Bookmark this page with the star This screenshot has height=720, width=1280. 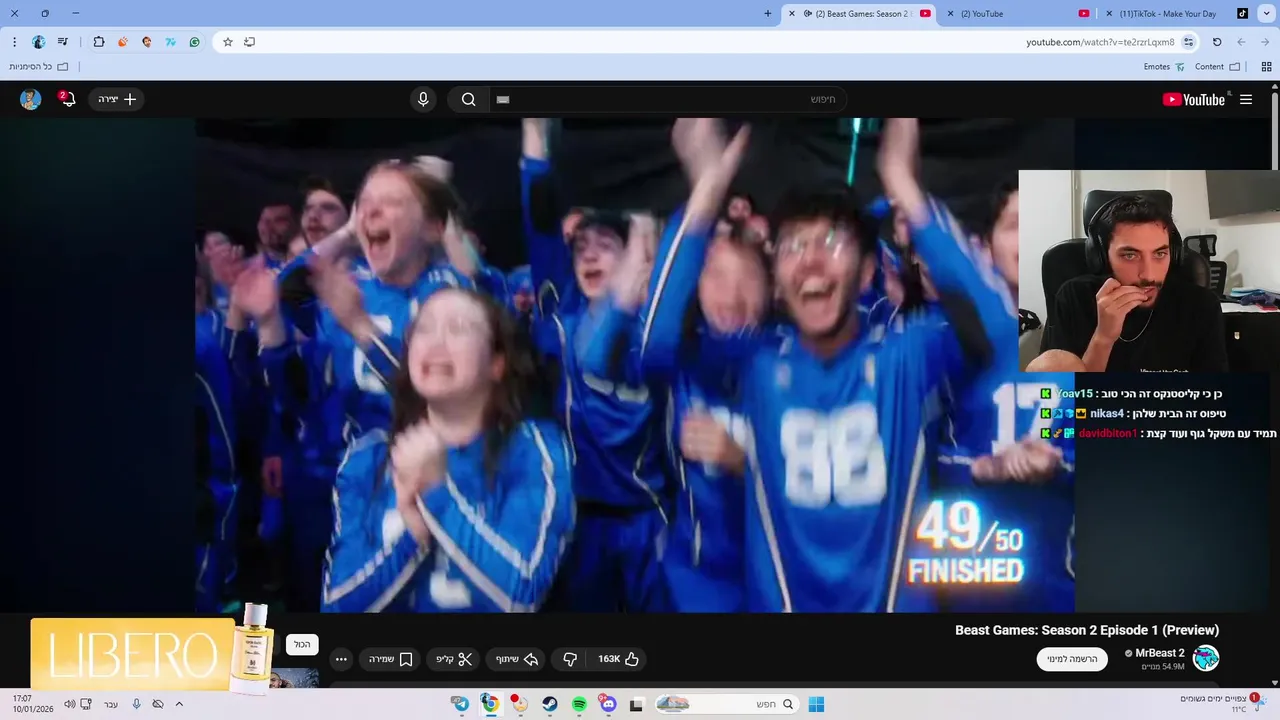[228, 42]
